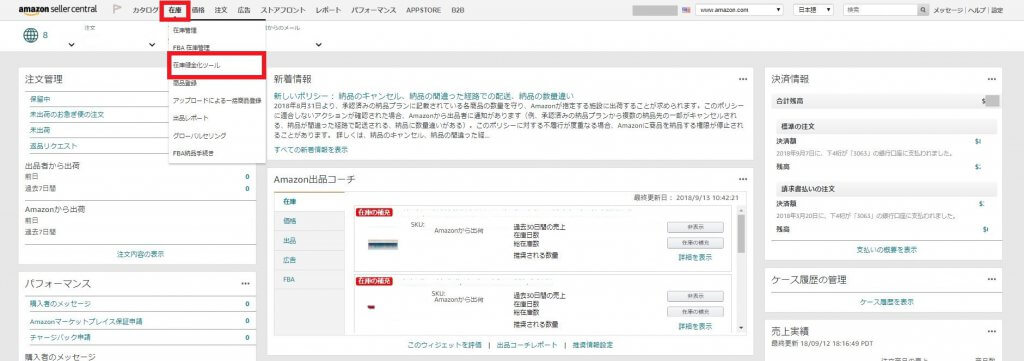Open B2B menu

pos(457,10)
